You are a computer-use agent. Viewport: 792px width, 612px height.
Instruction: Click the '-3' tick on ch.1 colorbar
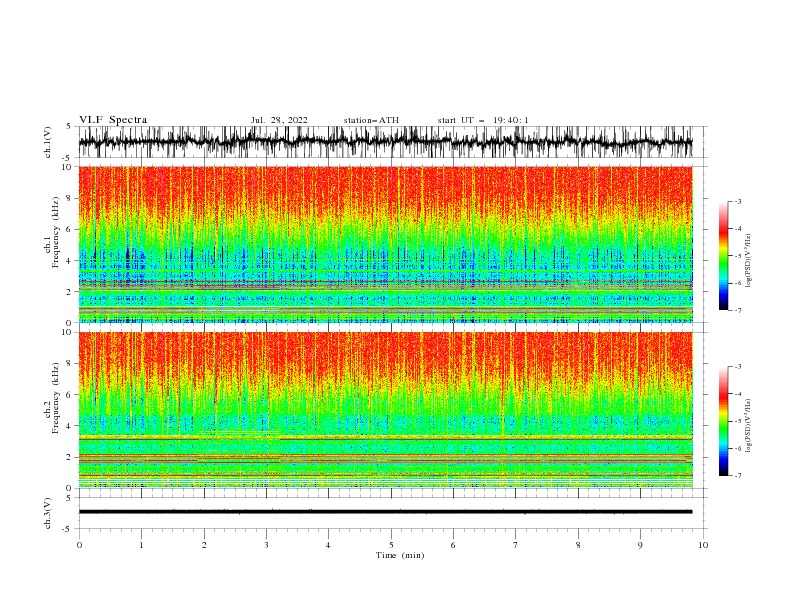point(738,201)
